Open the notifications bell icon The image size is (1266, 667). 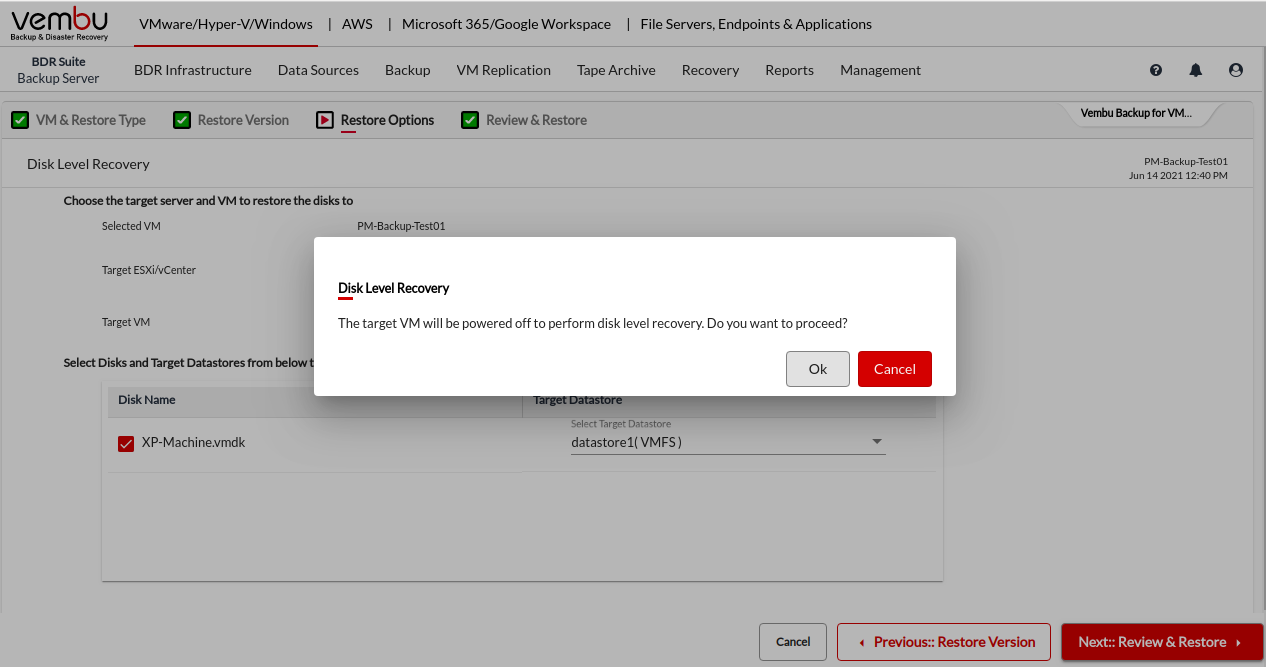click(1196, 70)
